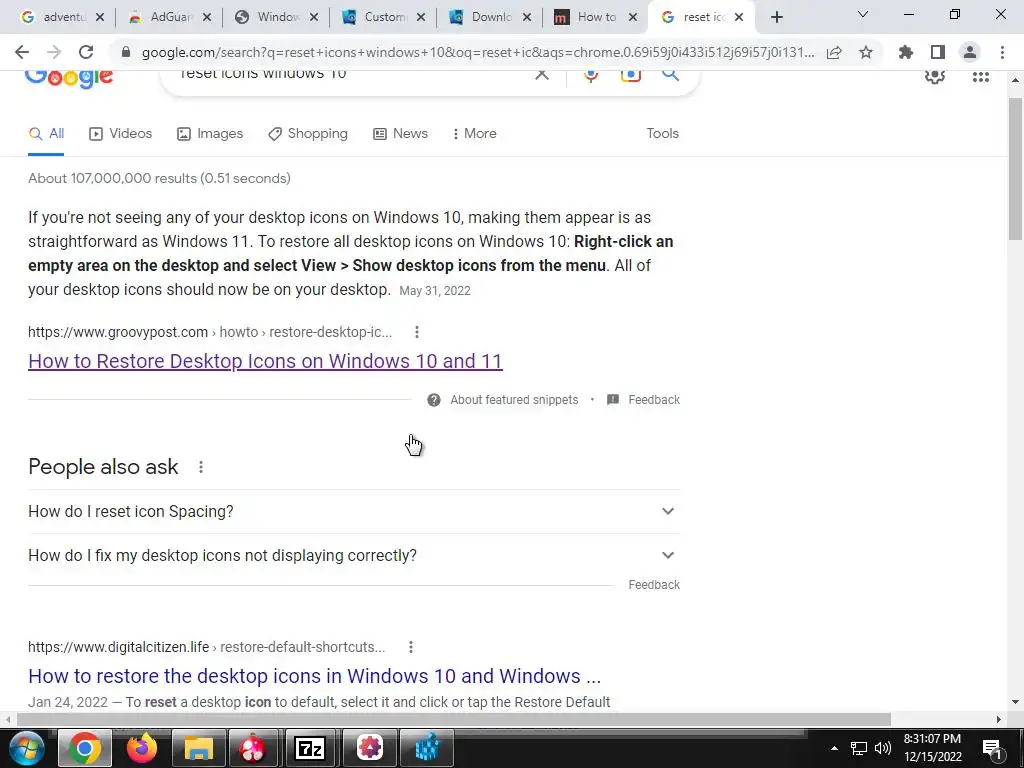
Task: Open Chrome extensions puzzle icon
Action: click(906, 52)
